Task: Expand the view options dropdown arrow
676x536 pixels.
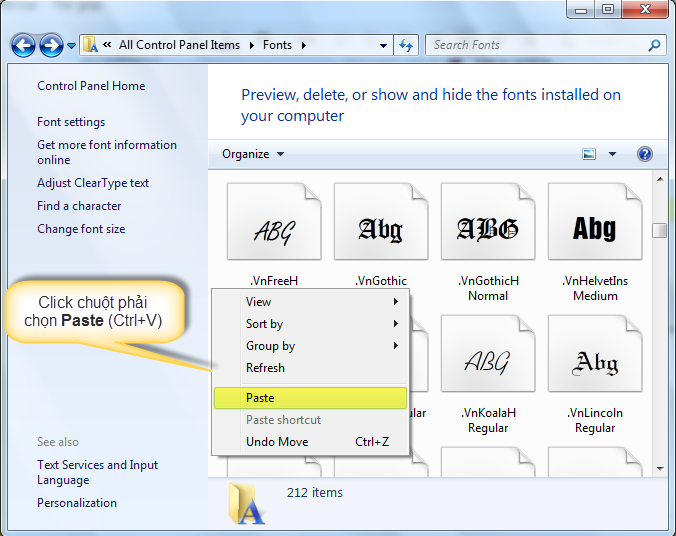Action: 612,154
